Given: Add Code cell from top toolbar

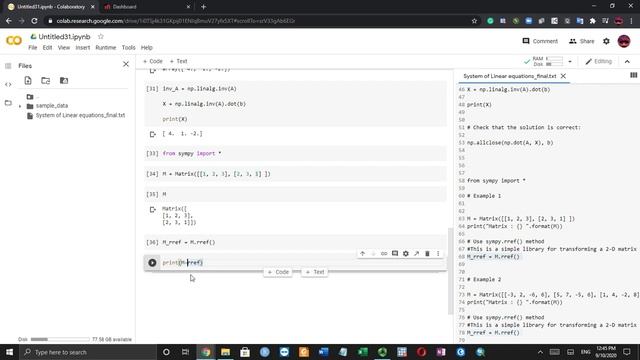Looking at the screenshot, I should 153,61.
